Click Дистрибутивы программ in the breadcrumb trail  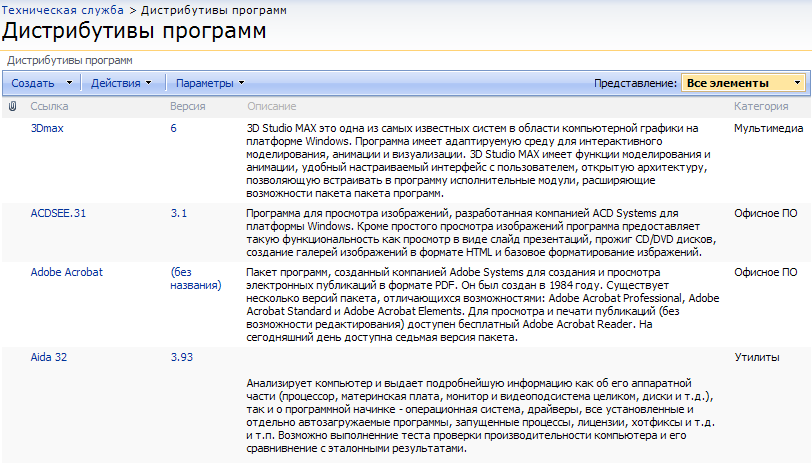point(215,9)
